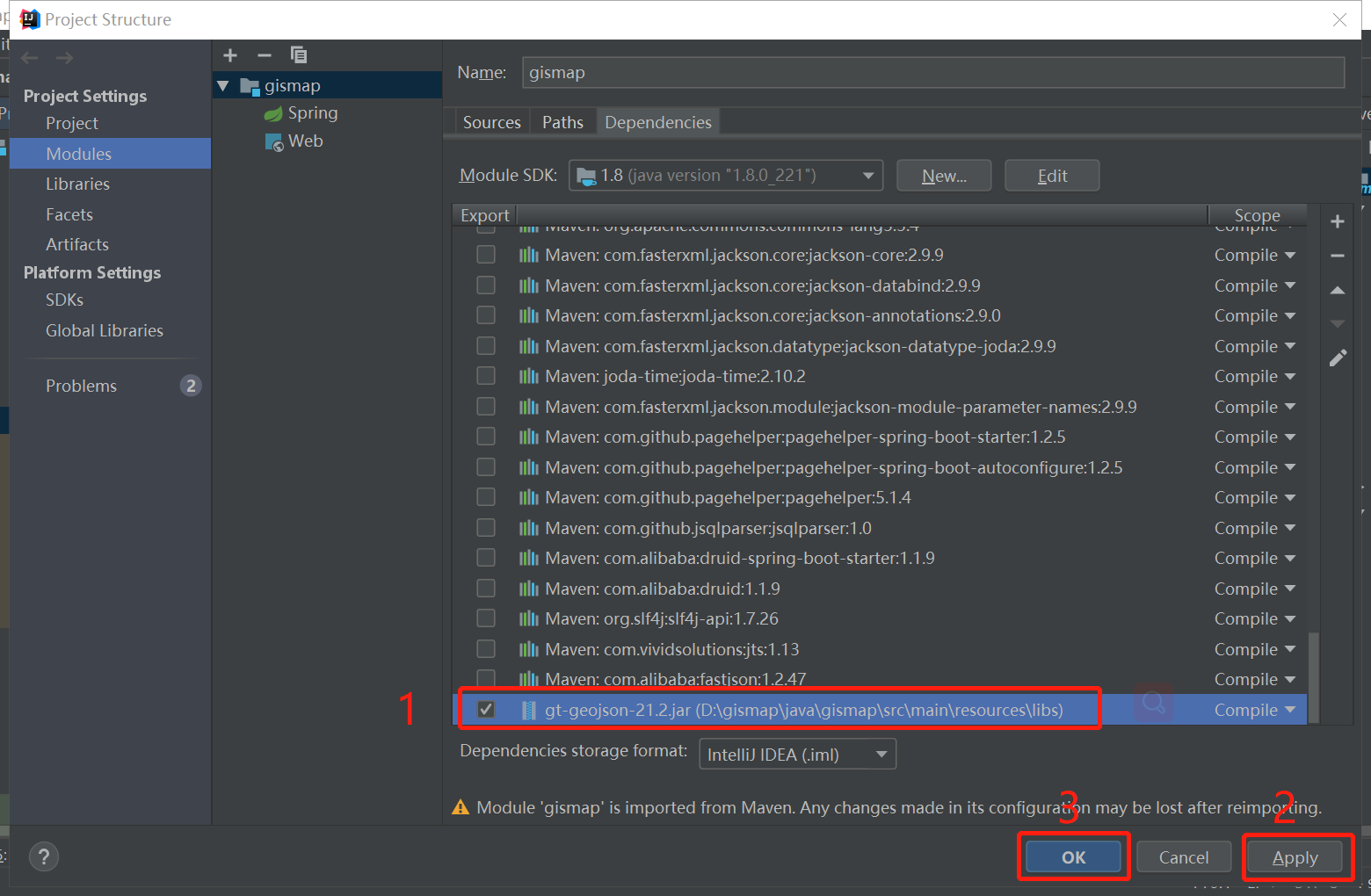Collapse the gismap module tree node
1371x896 pixels.
tap(223, 86)
